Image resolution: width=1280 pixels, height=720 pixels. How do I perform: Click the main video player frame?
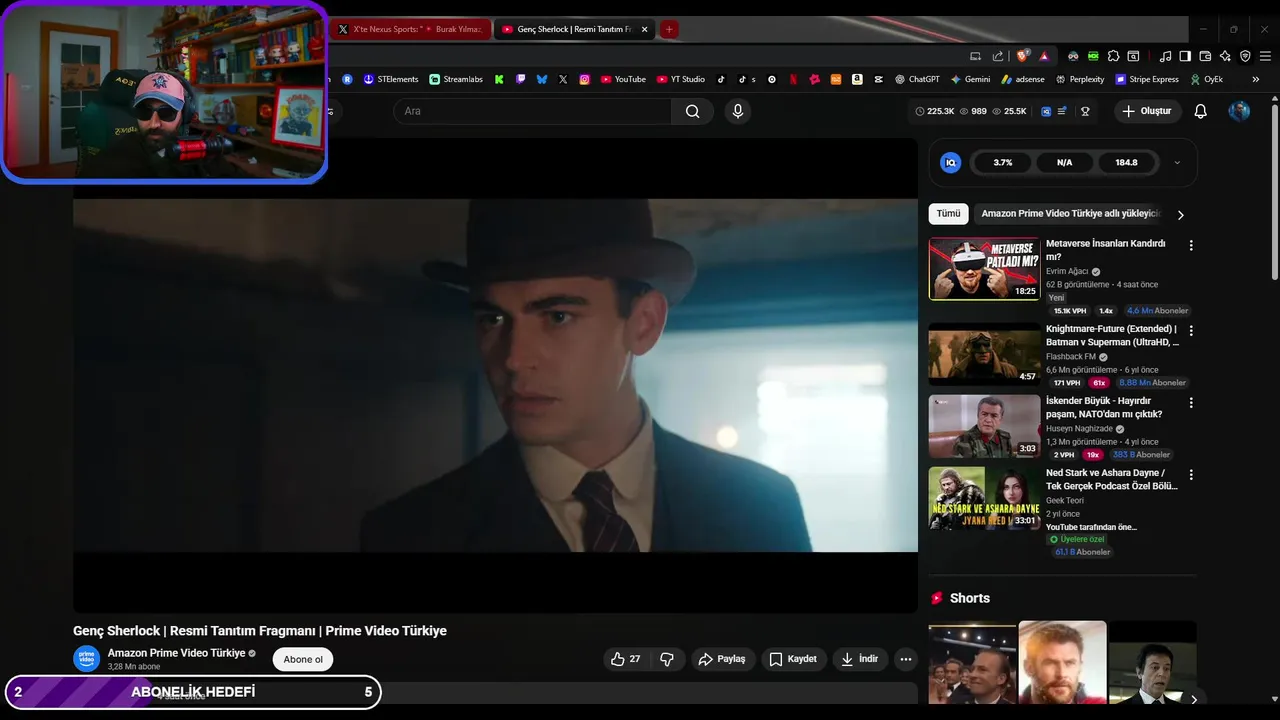point(495,375)
